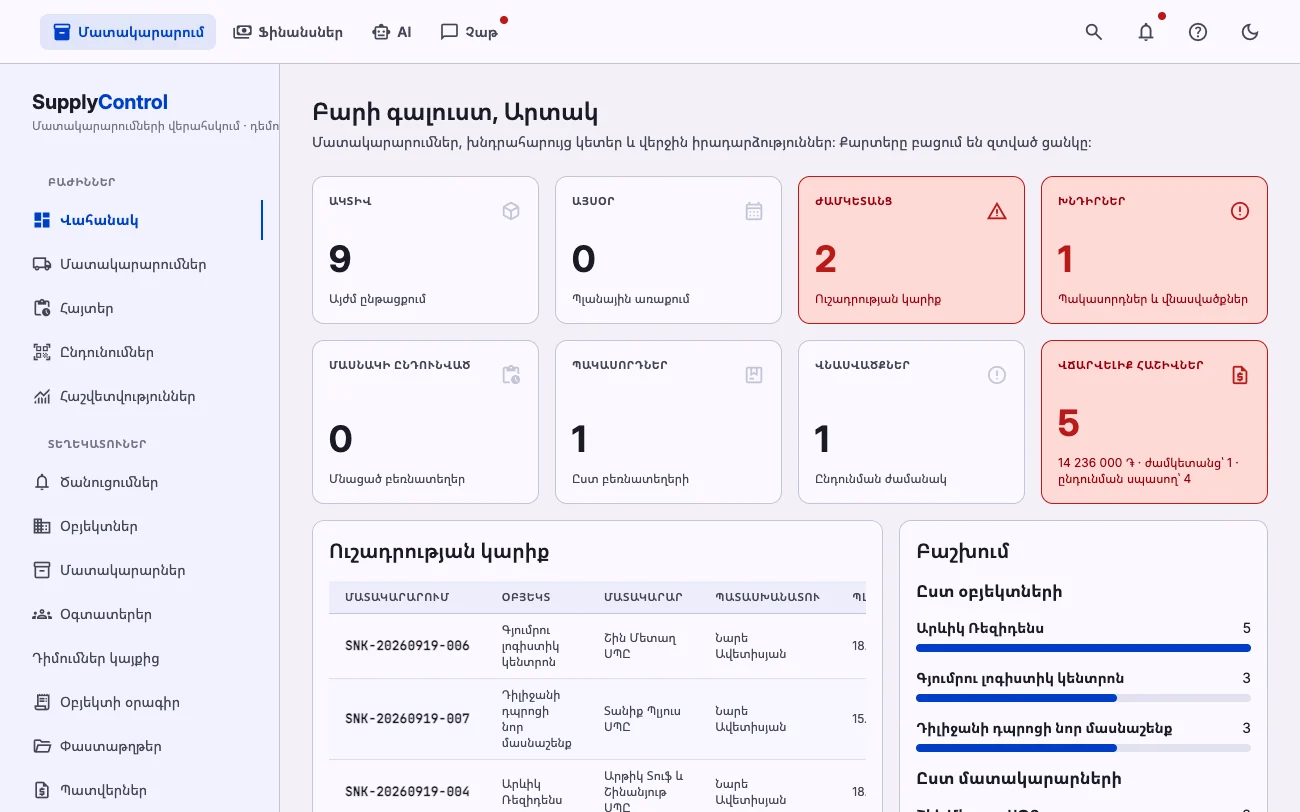
Task: Click Դիլիջանի դպրոցի նոր մասնաշենք distribution row
Action: 1083,736
